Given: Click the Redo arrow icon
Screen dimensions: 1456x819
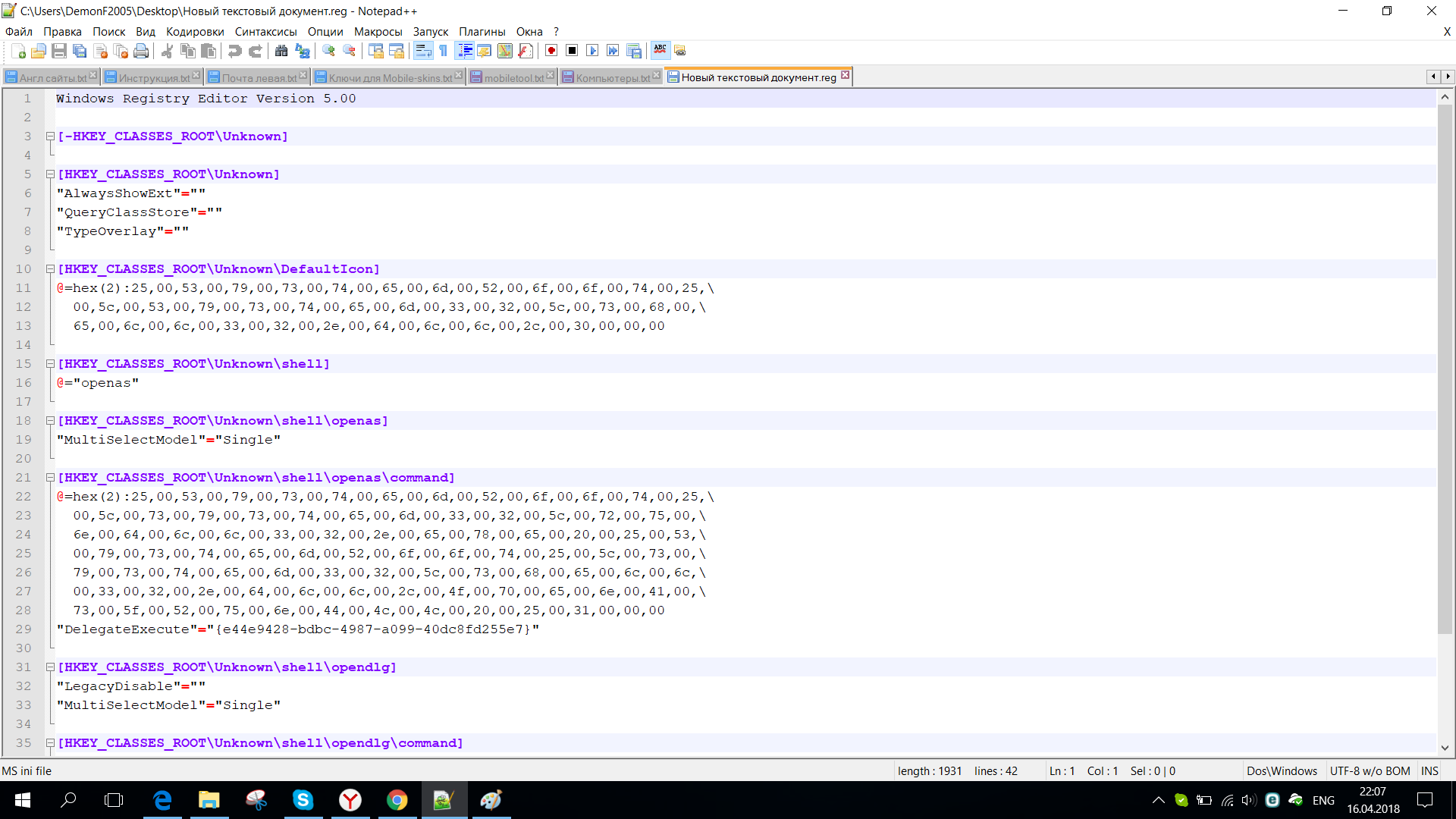Looking at the screenshot, I should (256, 51).
